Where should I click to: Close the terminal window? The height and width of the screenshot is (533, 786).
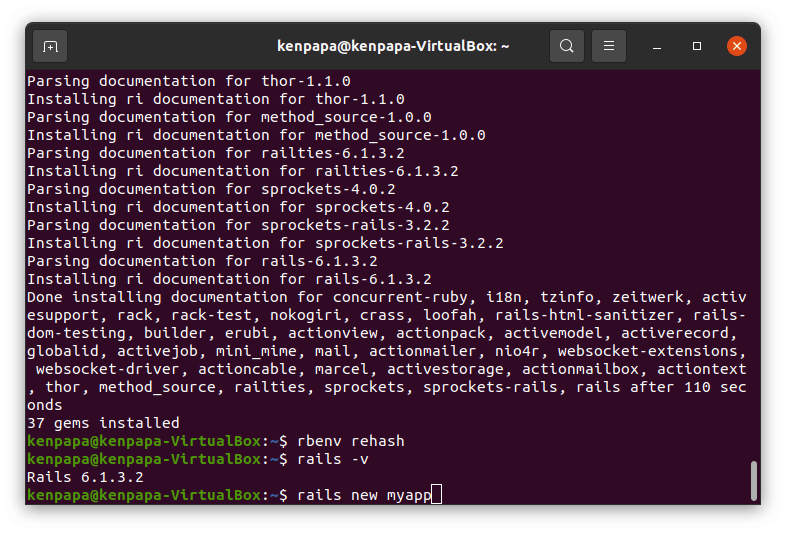tap(736, 46)
